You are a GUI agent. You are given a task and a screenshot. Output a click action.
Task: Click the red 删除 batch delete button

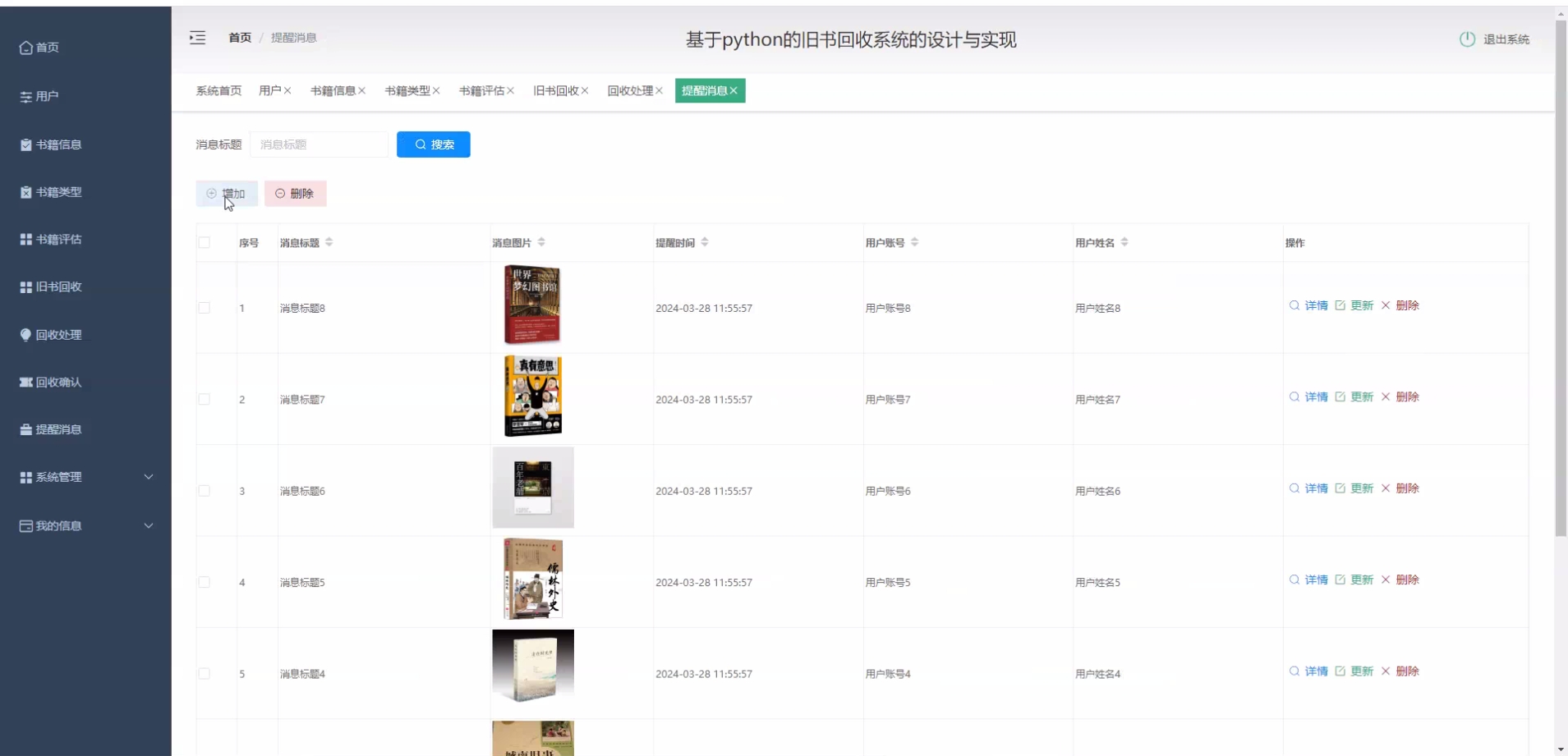[295, 194]
